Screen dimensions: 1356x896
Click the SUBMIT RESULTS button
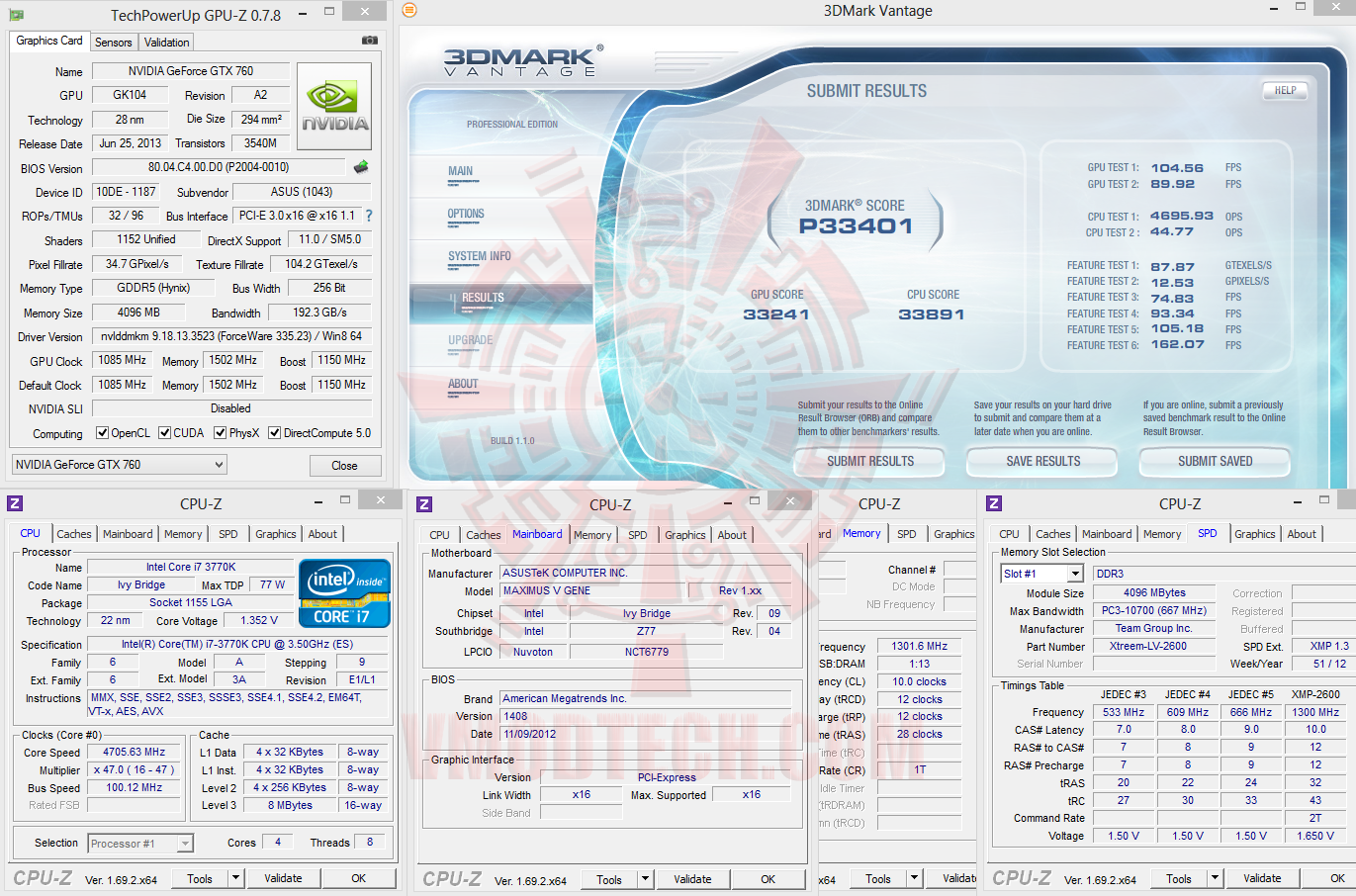point(870,461)
